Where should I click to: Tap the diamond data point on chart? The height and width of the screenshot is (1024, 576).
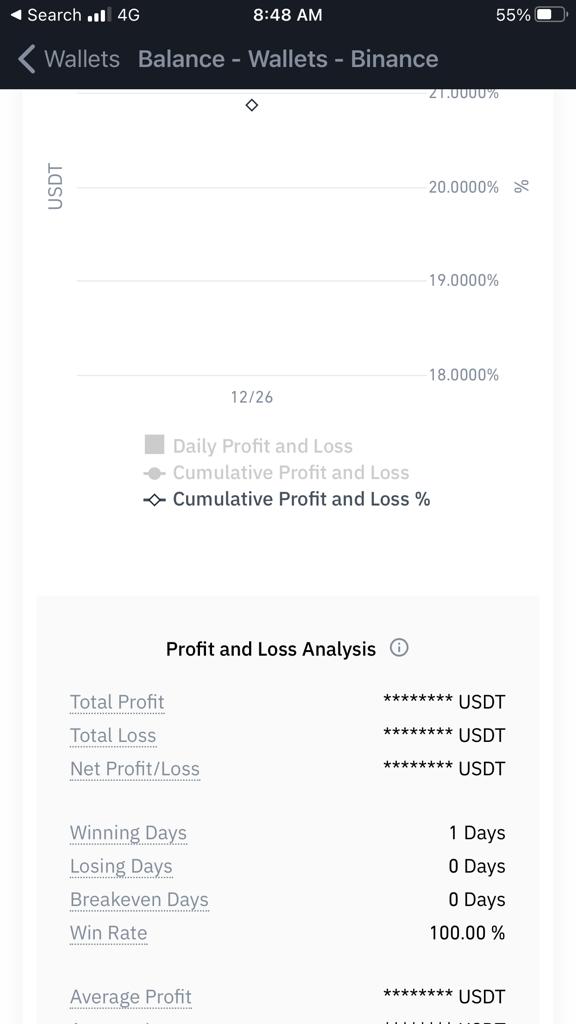[252, 105]
